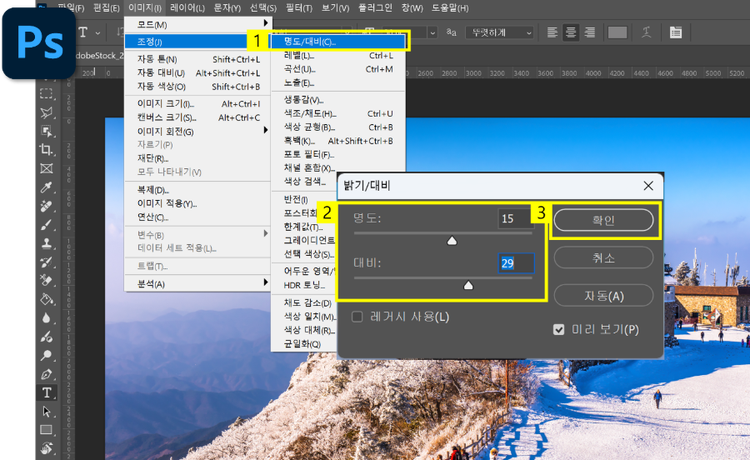
Task: Click the text color swatch
Action: tap(617, 33)
